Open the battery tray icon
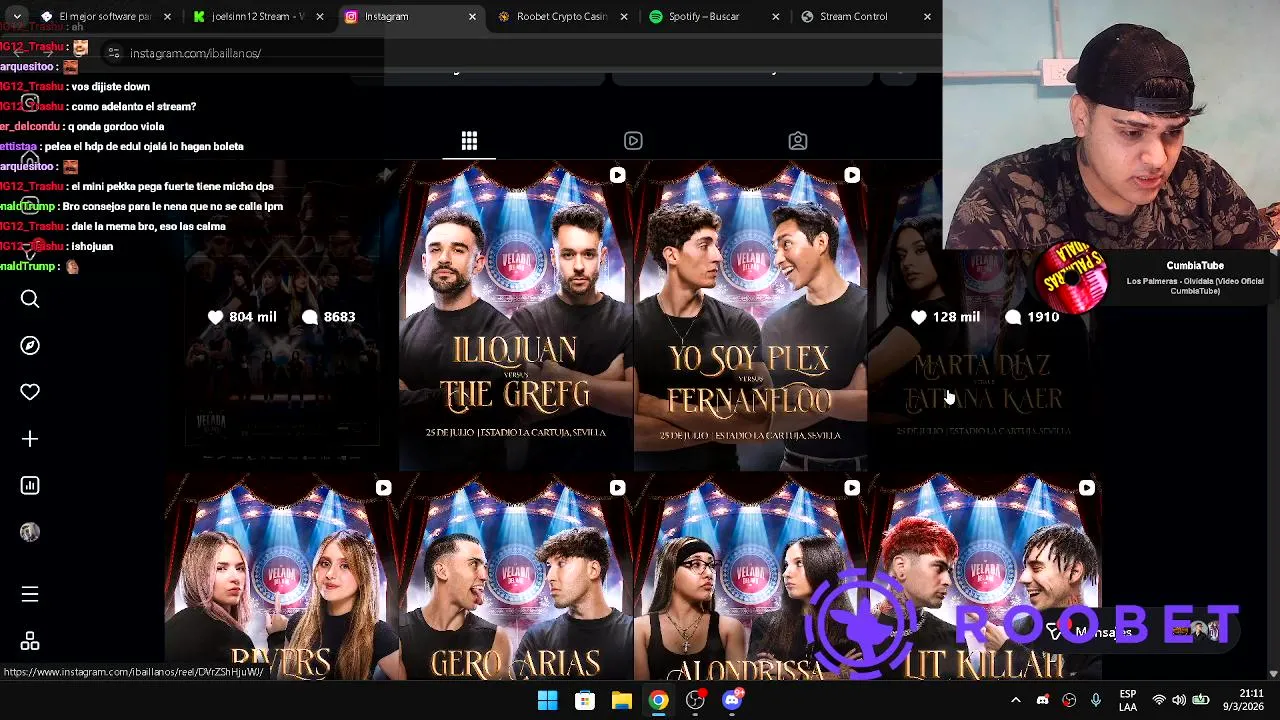 [x=1201, y=700]
